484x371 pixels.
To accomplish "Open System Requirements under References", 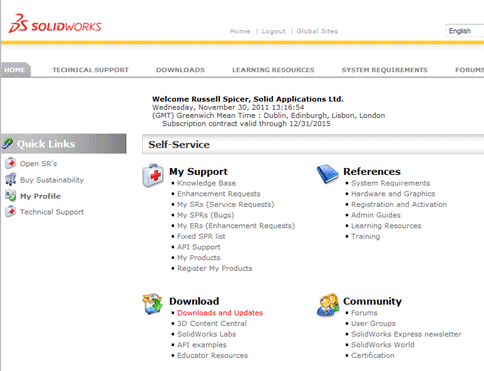I will [x=391, y=183].
